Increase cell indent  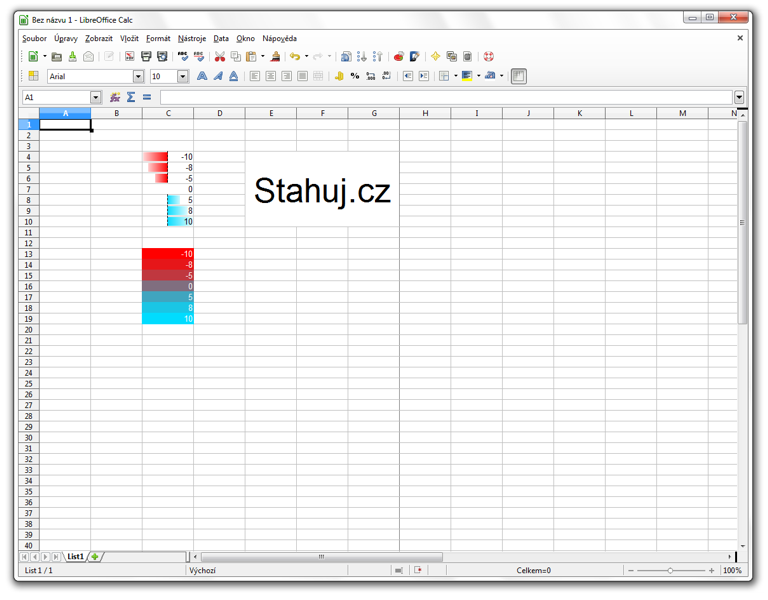[x=424, y=76]
